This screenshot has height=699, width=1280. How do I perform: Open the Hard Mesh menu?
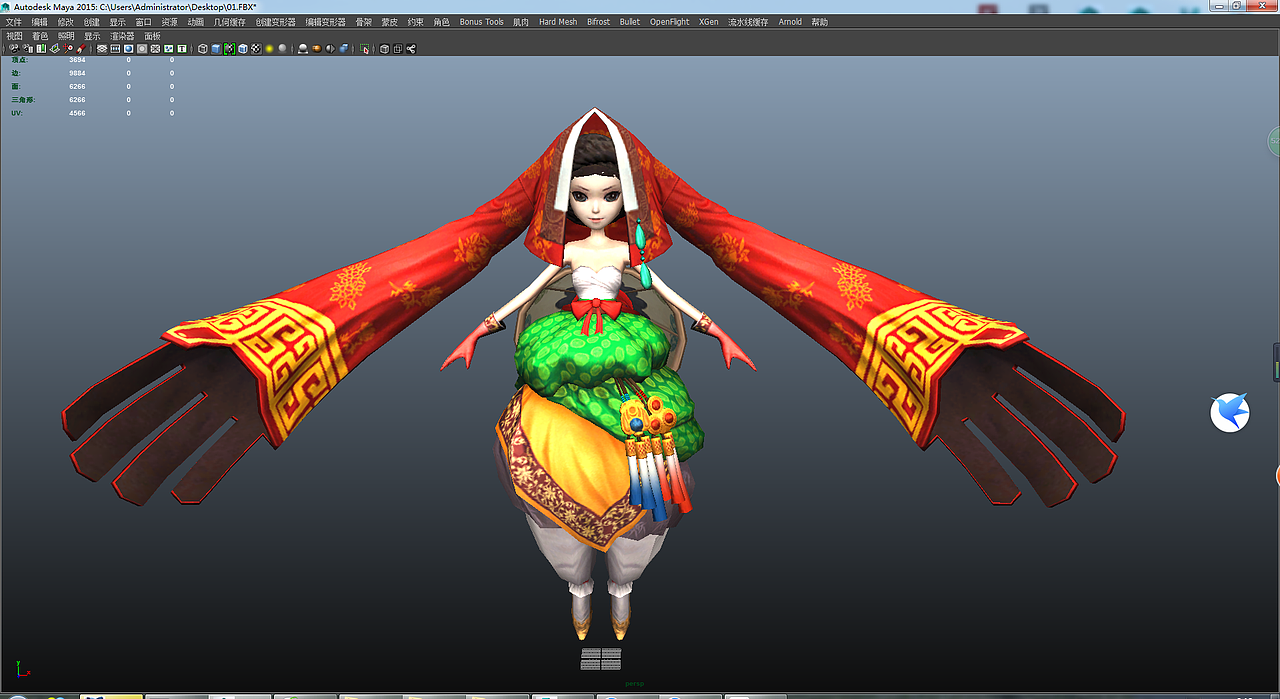[x=558, y=22]
